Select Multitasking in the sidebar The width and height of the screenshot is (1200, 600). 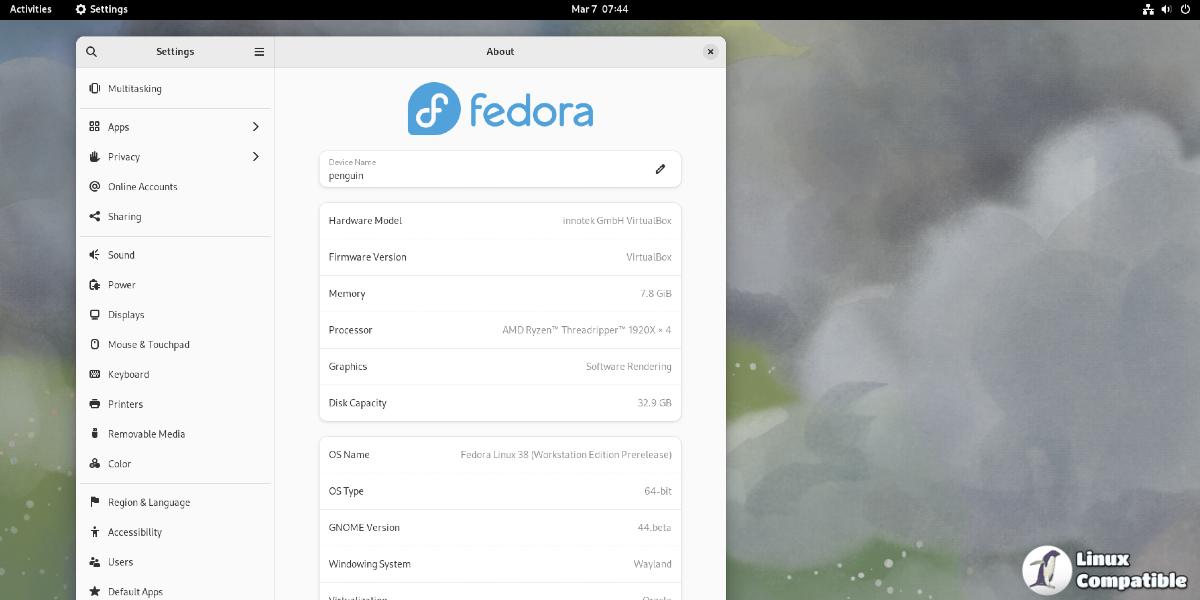pyautogui.click(x=134, y=89)
